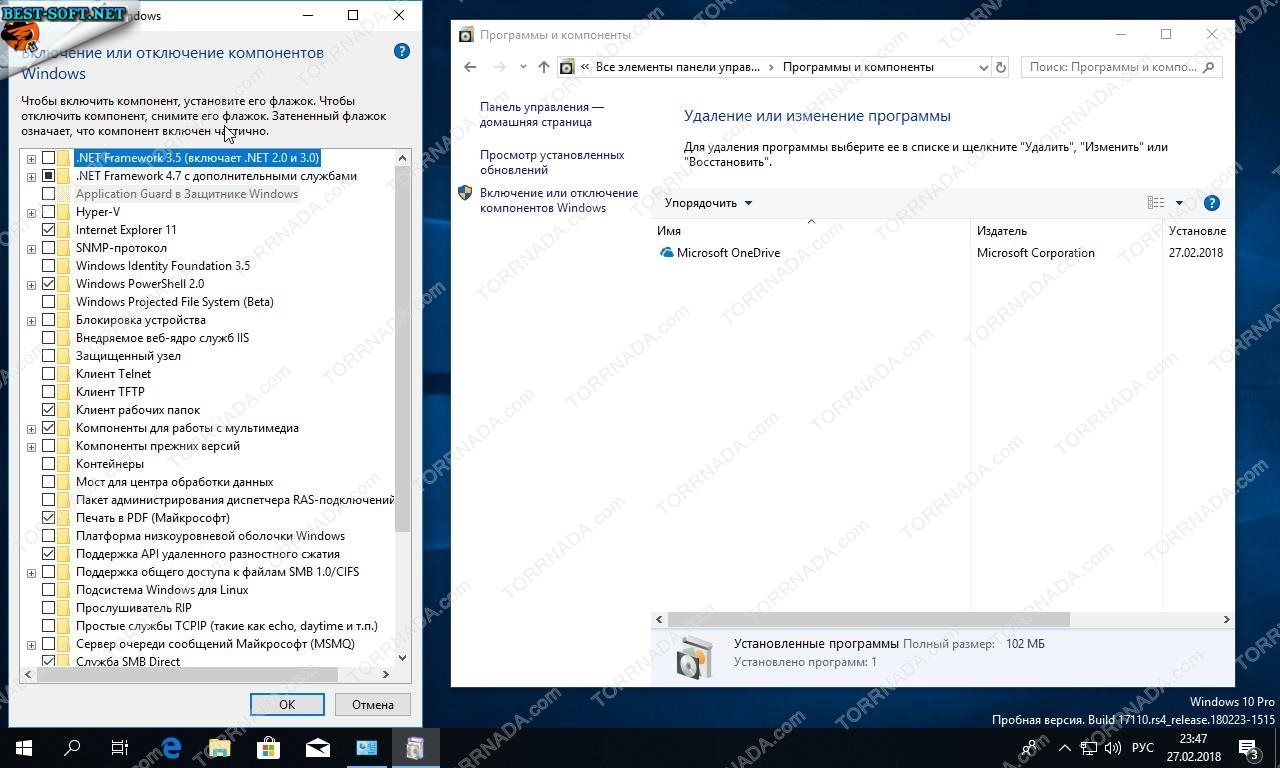Open recent locations dropdown next to forward arrow
Image resolution: width=1280 pixels, height=768 pixels.
coord(523,67)
